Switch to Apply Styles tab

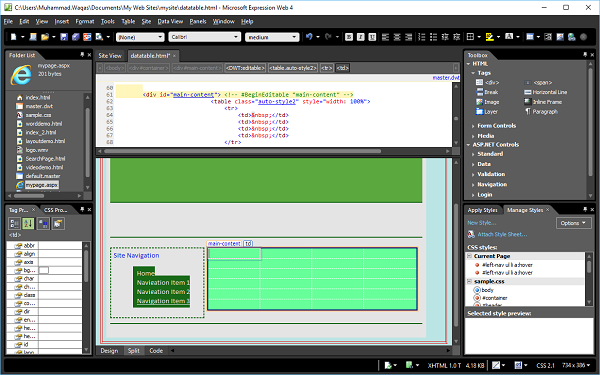point(482,210)
